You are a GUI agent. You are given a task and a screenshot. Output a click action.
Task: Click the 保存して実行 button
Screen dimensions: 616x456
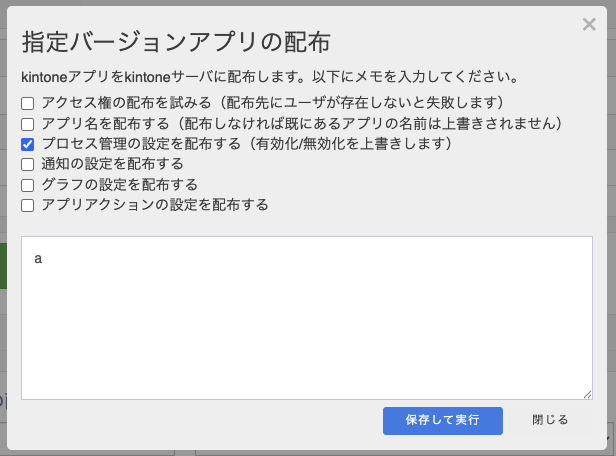pos(443,421)
